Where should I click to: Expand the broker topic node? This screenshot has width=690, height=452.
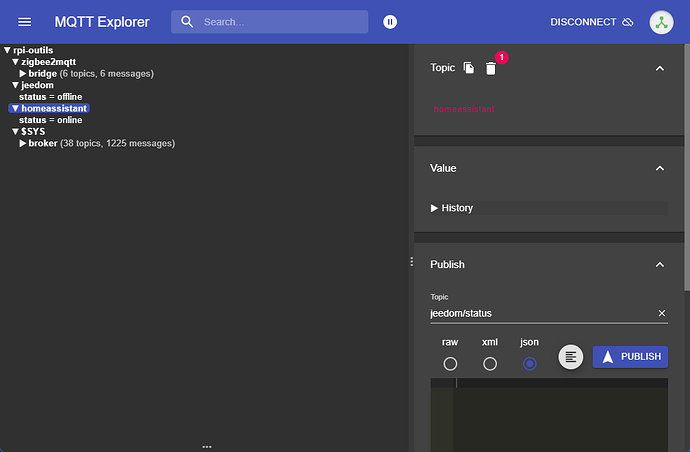tap(22, 143)
